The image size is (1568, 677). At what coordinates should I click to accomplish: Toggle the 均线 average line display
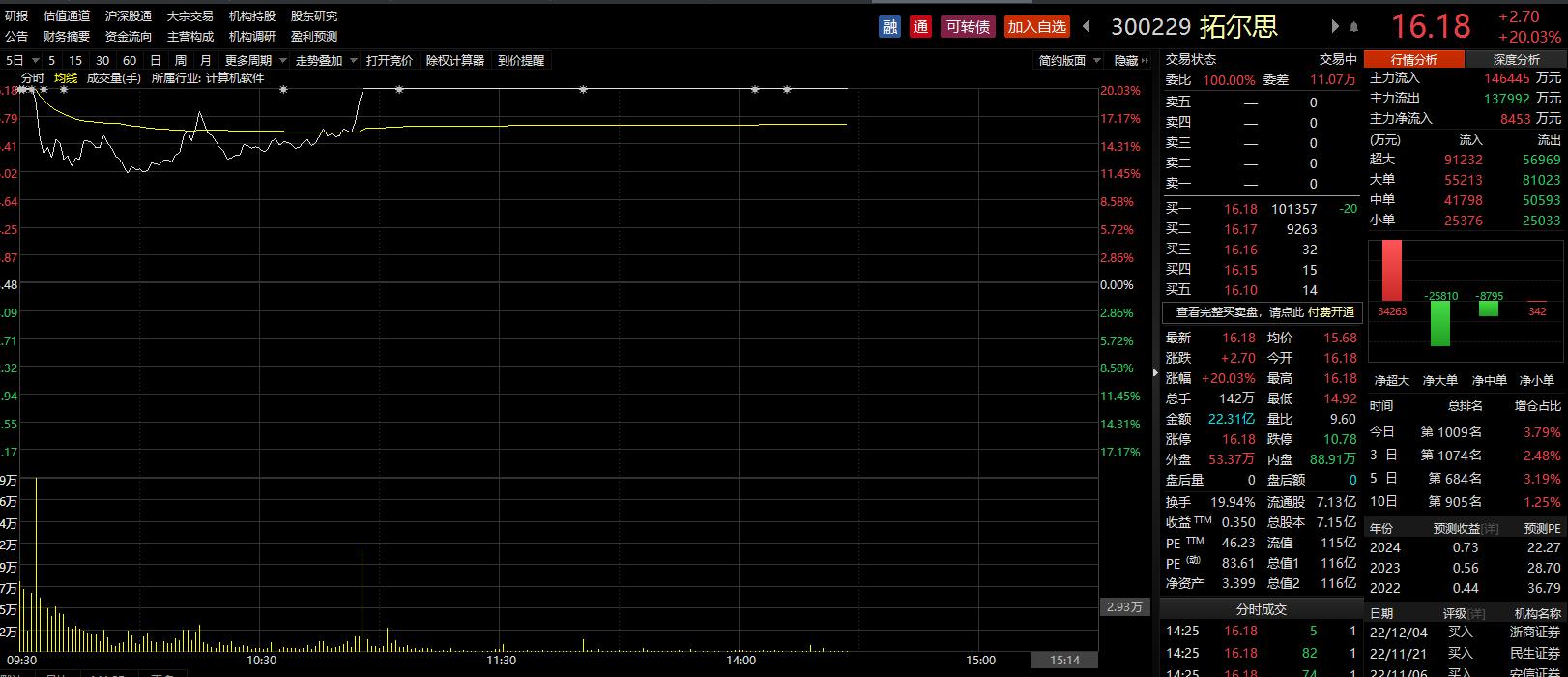pos(66,78)
